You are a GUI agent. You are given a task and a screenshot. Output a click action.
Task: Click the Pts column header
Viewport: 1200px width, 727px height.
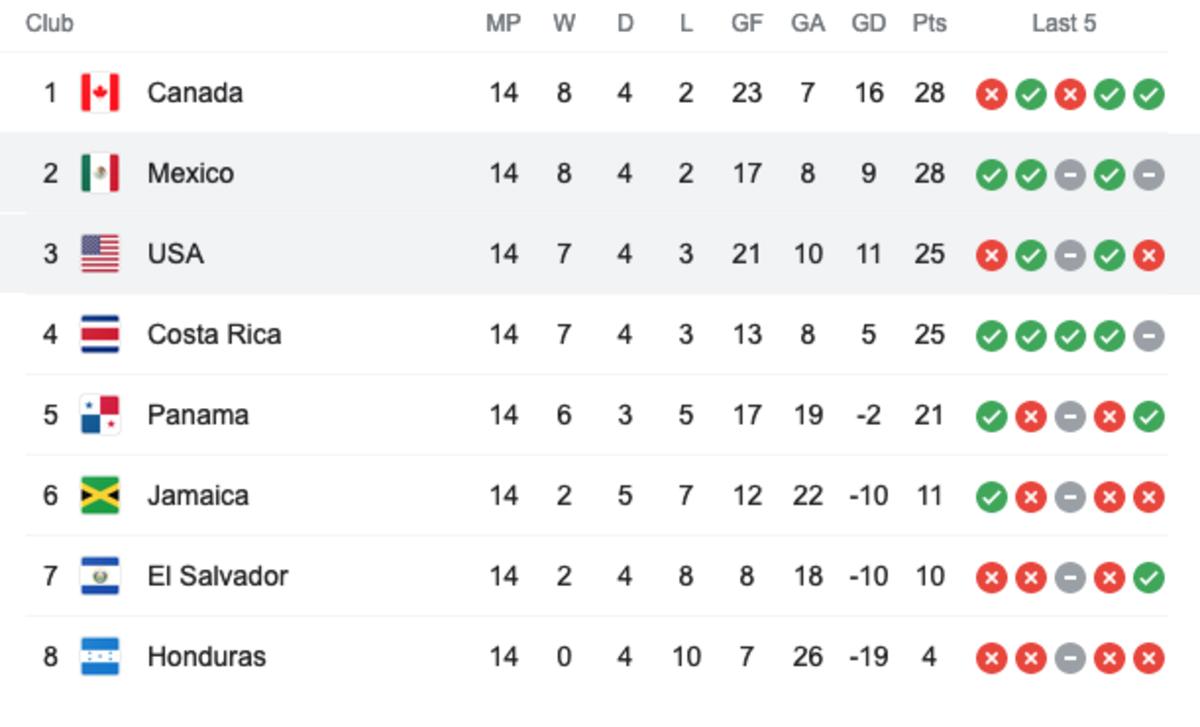(929, 23)
